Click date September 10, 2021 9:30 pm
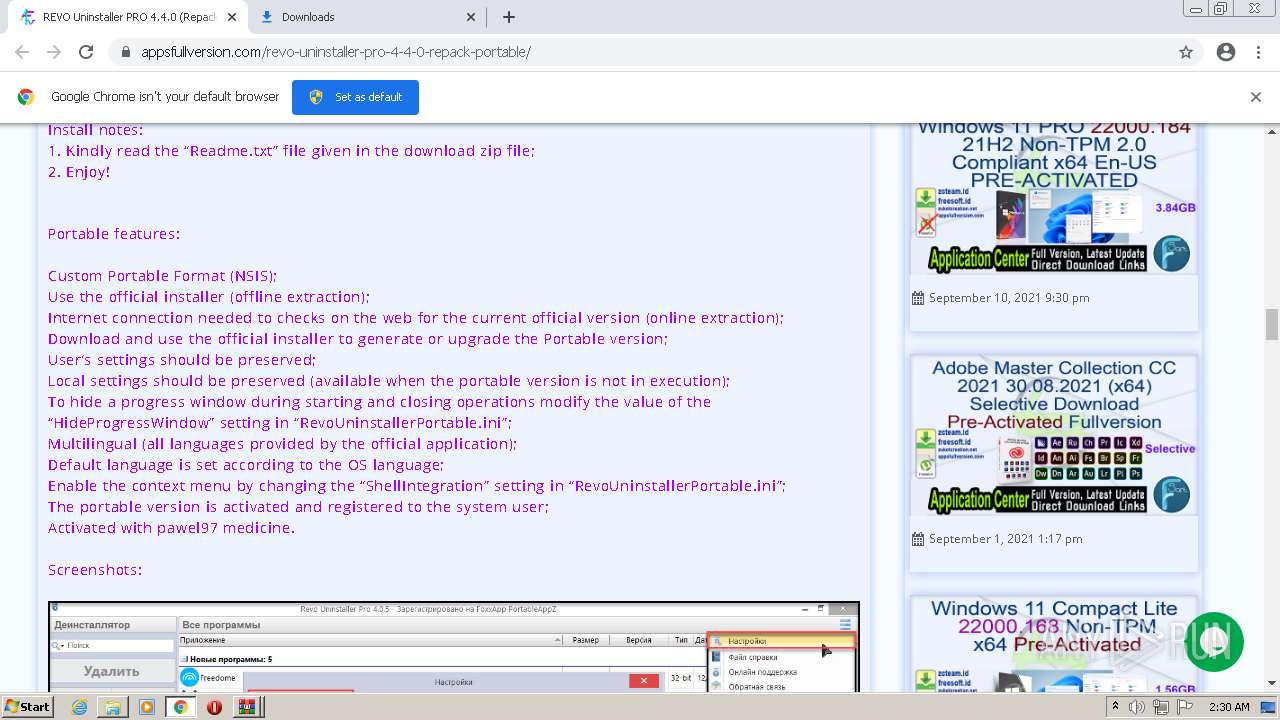1280x720 pixels. (x=1009, y=298)
